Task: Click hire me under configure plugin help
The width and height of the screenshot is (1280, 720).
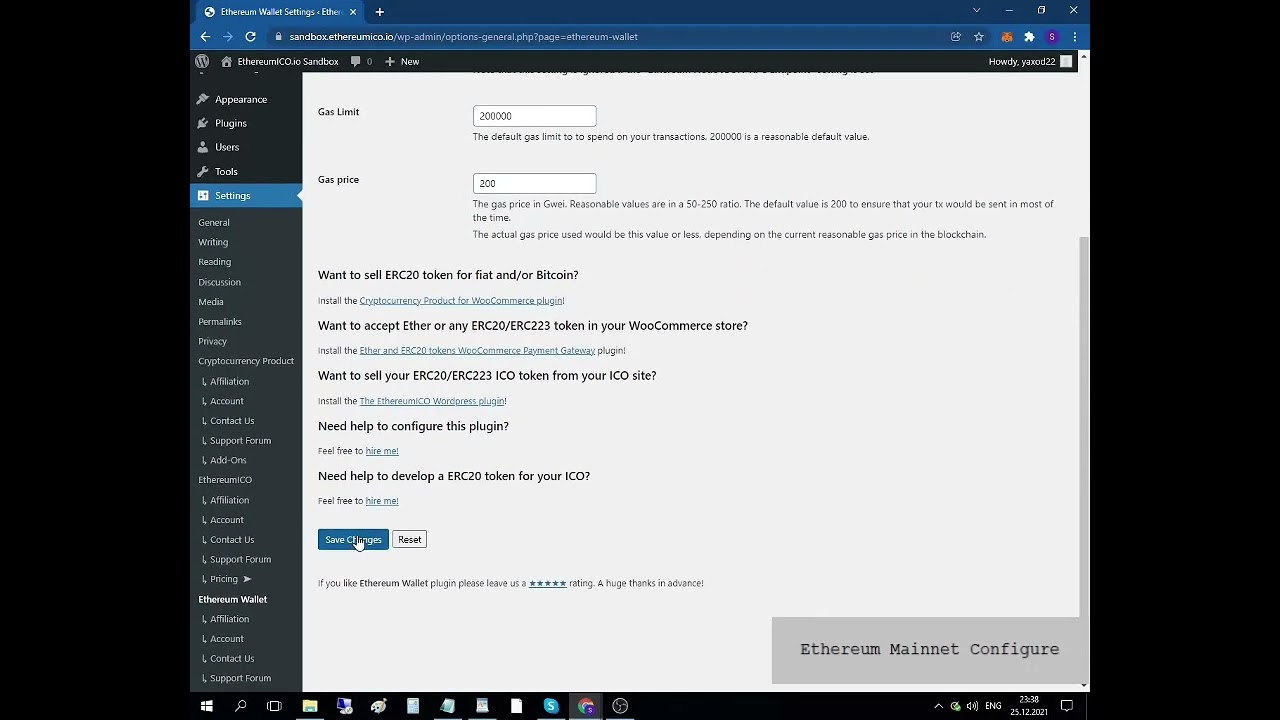Action: (381, 451)
